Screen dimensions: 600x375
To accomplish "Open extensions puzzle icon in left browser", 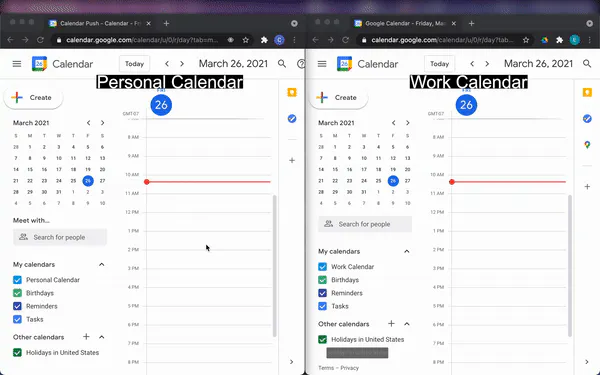I will [x=264, y=40].
